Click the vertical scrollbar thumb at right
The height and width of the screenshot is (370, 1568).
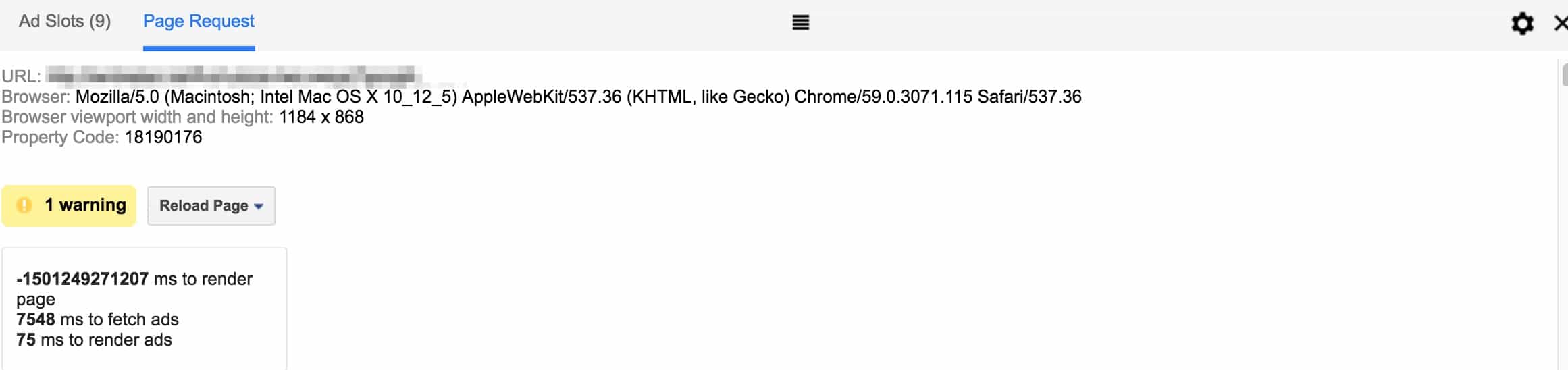pos(1564,74)
